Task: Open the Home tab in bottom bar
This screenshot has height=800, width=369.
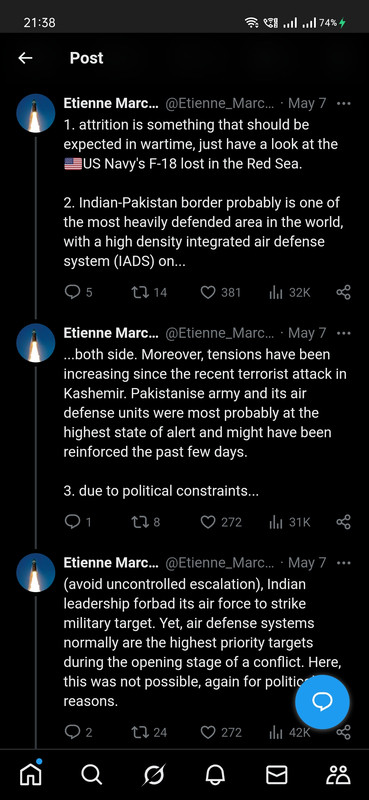Action: (31, 774)
